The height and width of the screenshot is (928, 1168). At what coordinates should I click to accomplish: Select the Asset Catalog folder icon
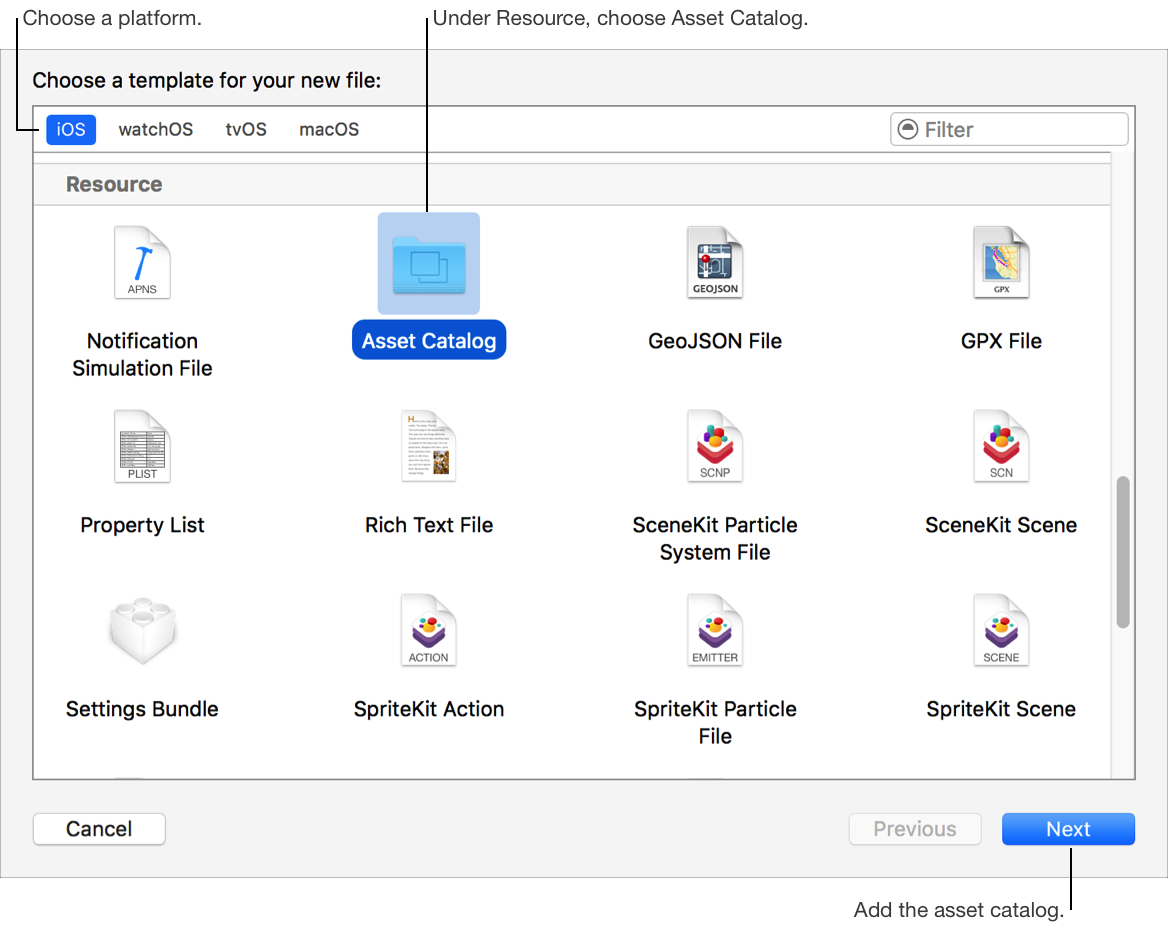[x=429, y=264]
